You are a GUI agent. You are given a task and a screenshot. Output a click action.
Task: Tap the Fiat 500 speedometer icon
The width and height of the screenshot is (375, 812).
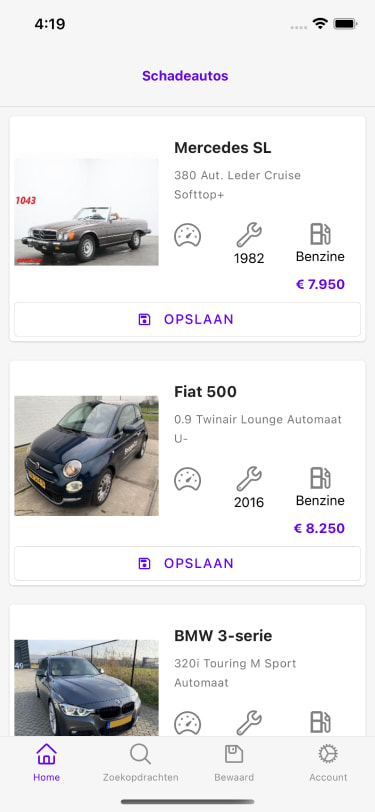pos(188,479)
